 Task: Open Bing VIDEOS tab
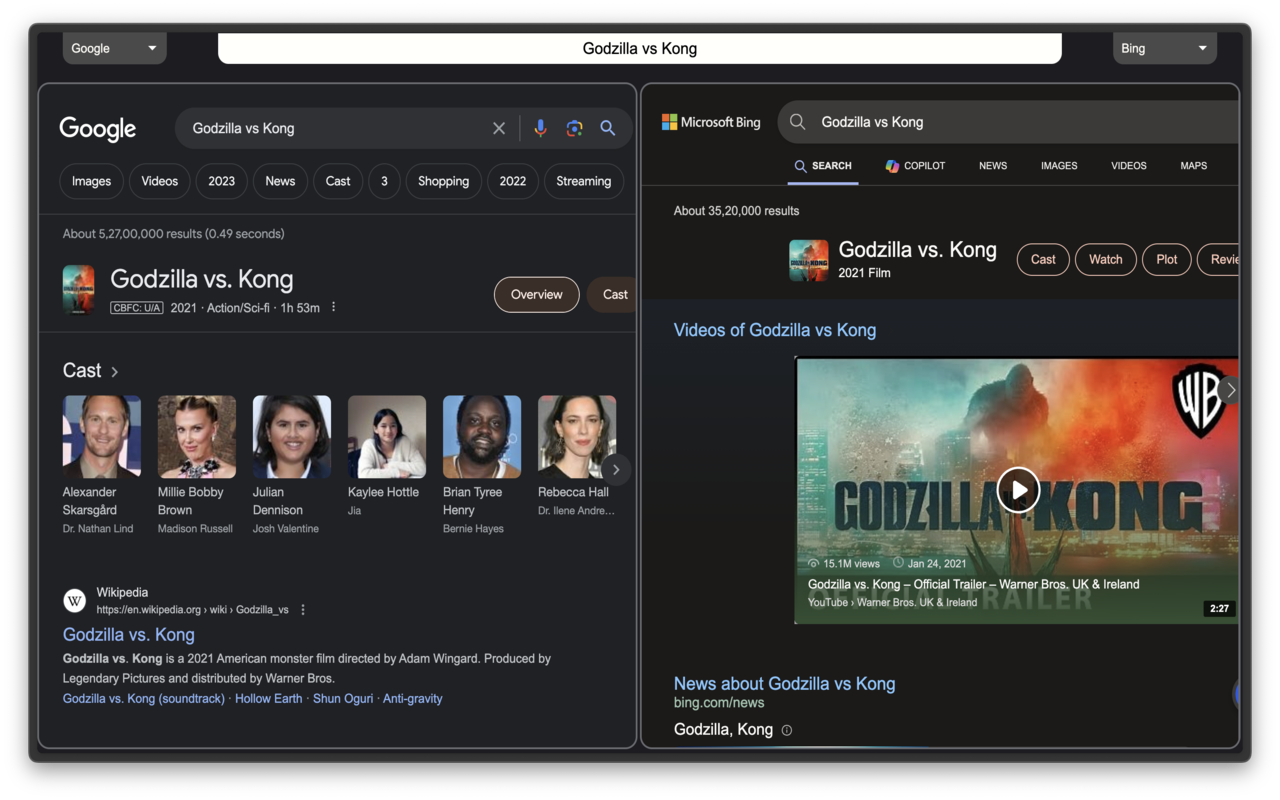tap(1129, 166)
